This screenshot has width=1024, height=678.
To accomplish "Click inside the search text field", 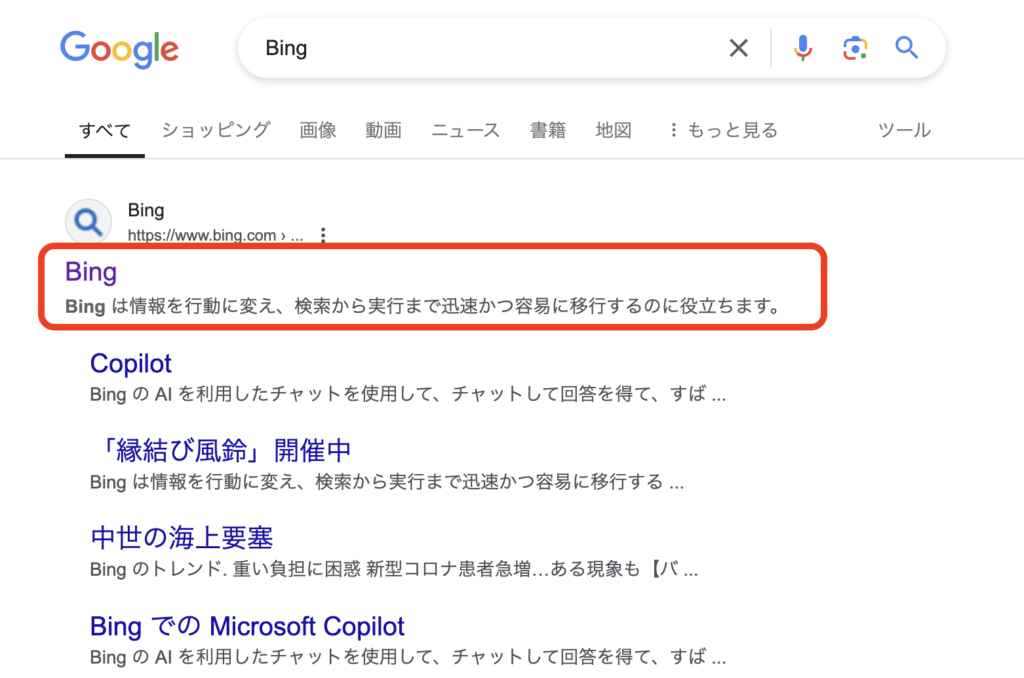I will pos(480,48).
